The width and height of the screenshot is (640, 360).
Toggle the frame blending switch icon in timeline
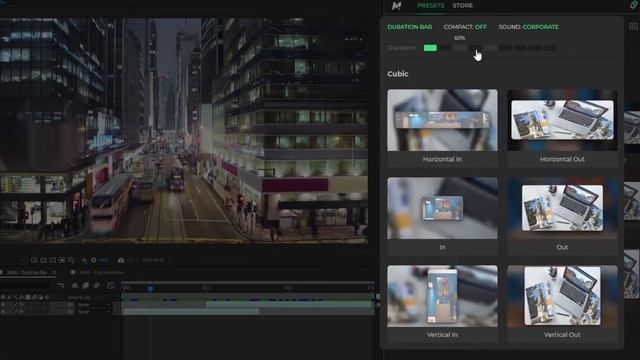(86, 286)
